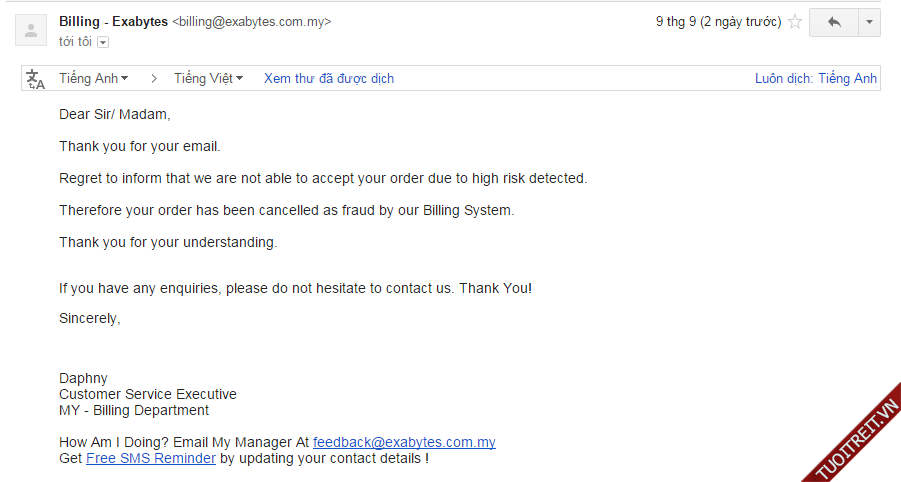Click the billing@exabytes.com.my sender address
The image size is (901, 482).
coord(251,21)
